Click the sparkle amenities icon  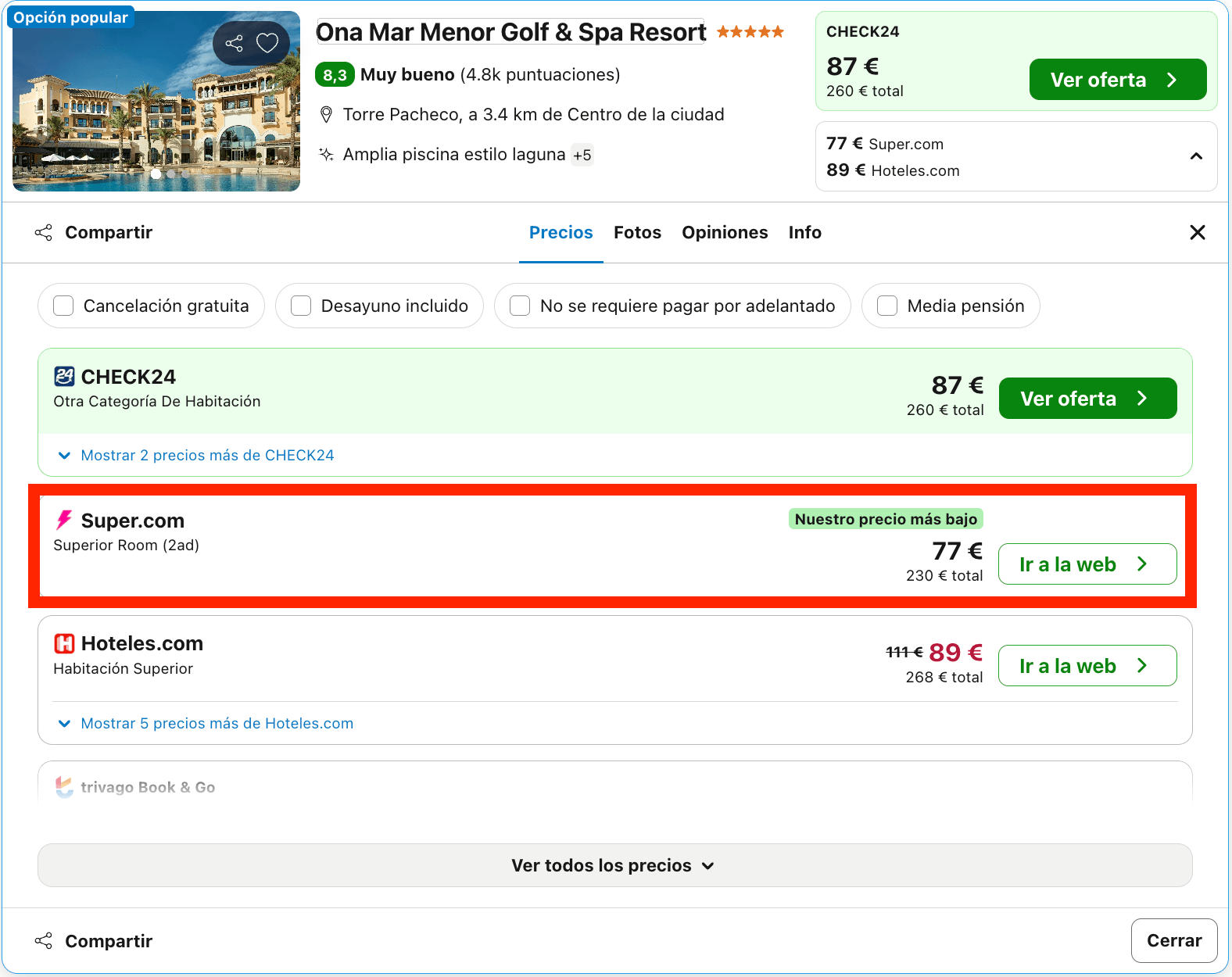coord(327,154)
